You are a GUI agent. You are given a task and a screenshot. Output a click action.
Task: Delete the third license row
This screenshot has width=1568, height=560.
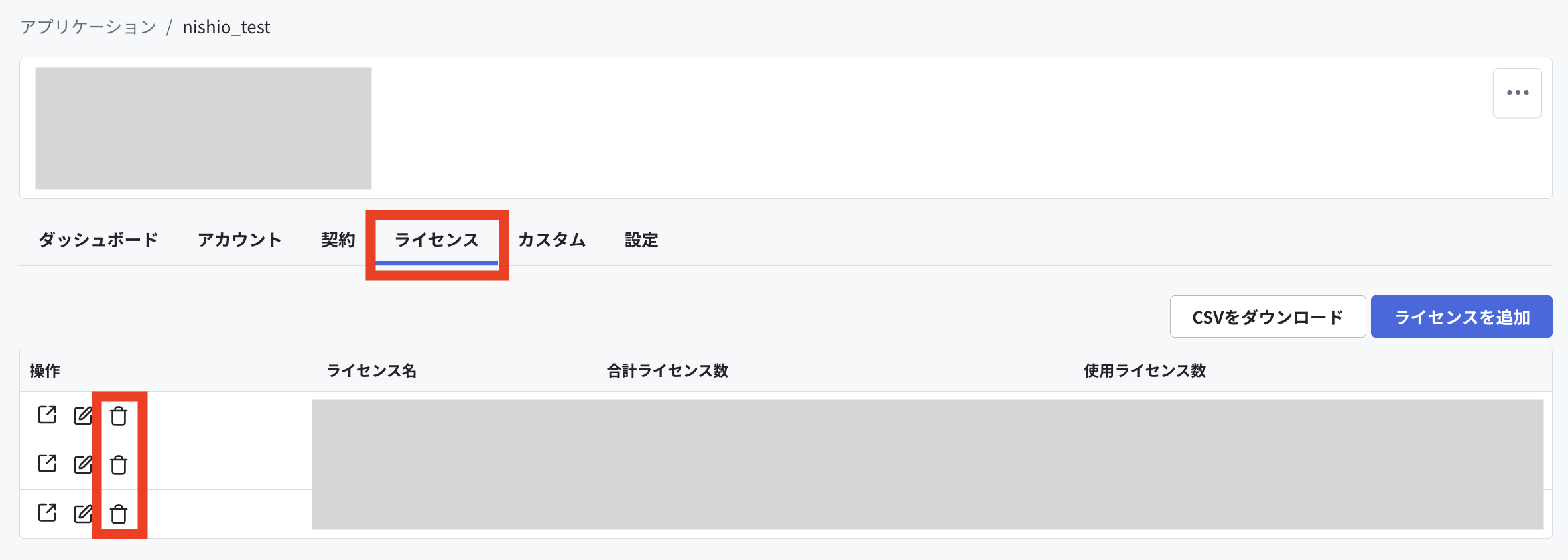(119, 514)
